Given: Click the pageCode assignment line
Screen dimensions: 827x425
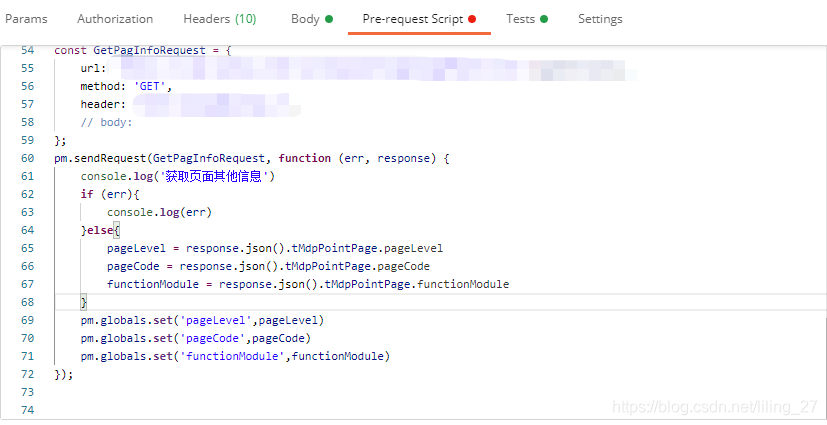Looking at the screenshot, I should pyautogui.click(x=268, y=266).
